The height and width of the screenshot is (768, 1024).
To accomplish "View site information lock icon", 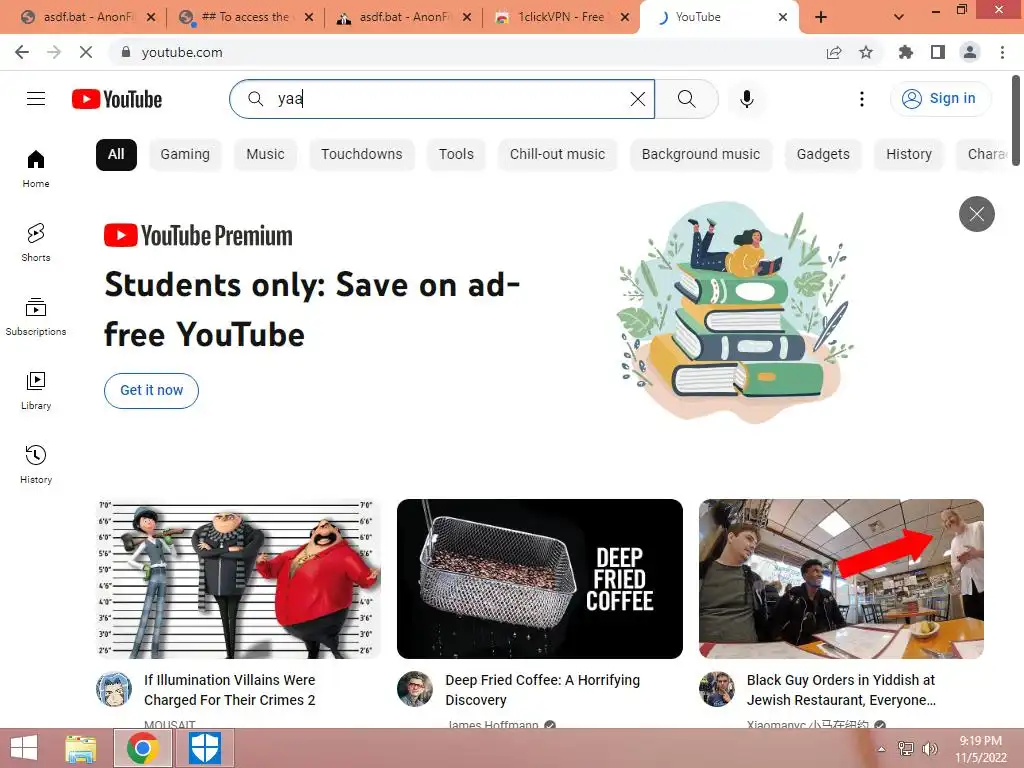I will click(x=126, y=52).
